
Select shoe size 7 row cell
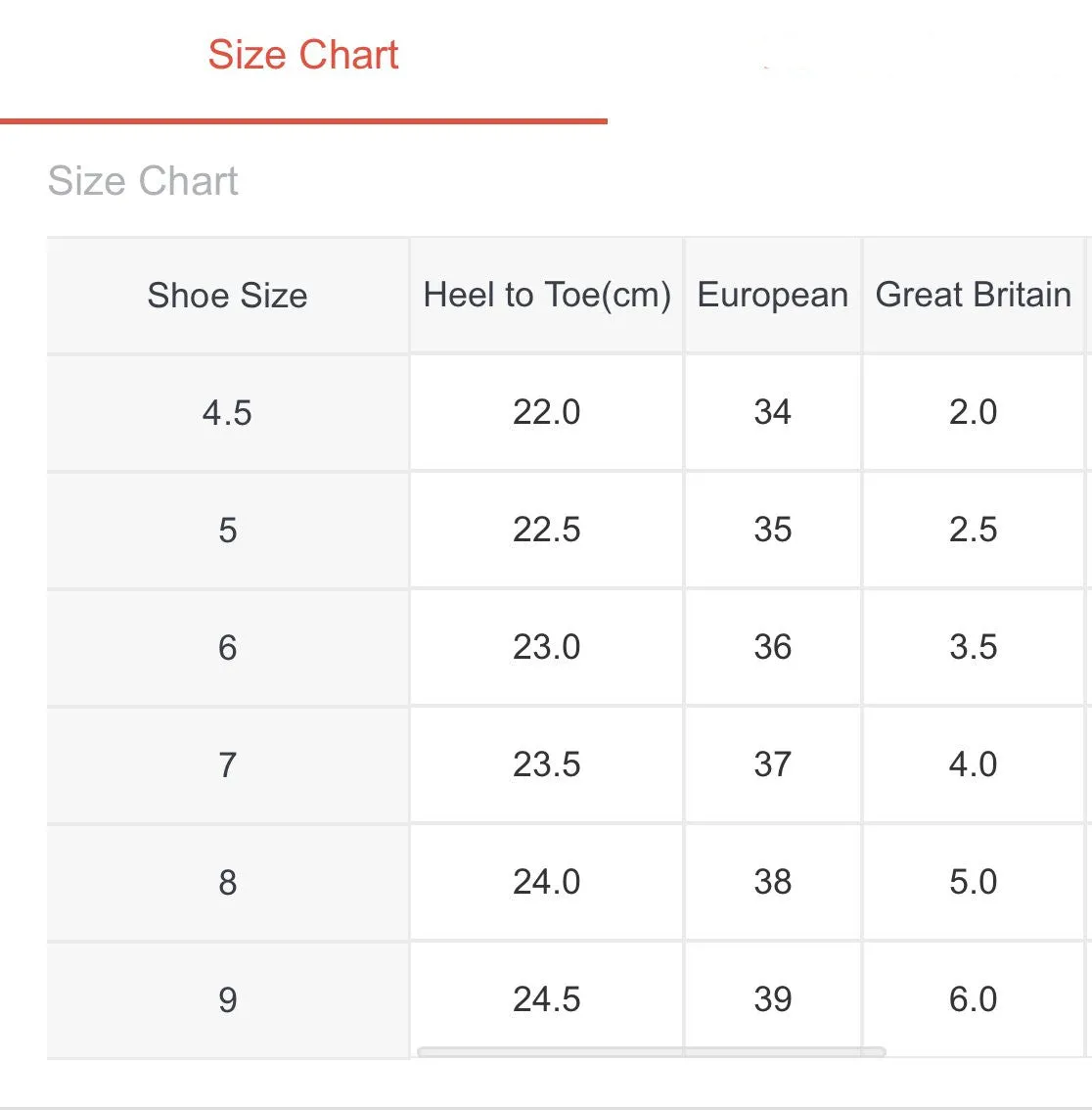(227, 765)
